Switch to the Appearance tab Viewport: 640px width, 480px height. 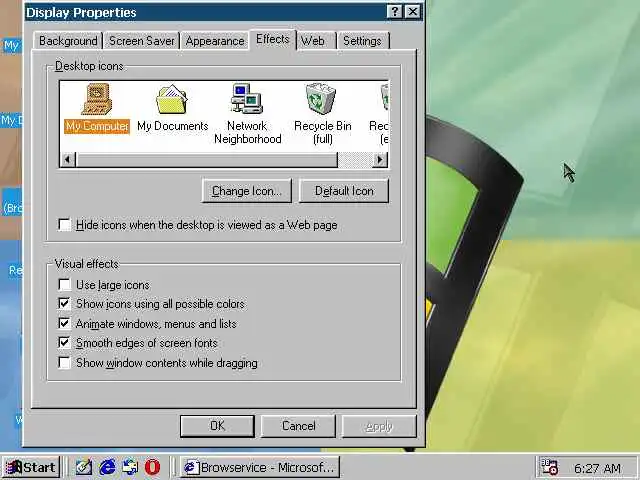[215, 41]
